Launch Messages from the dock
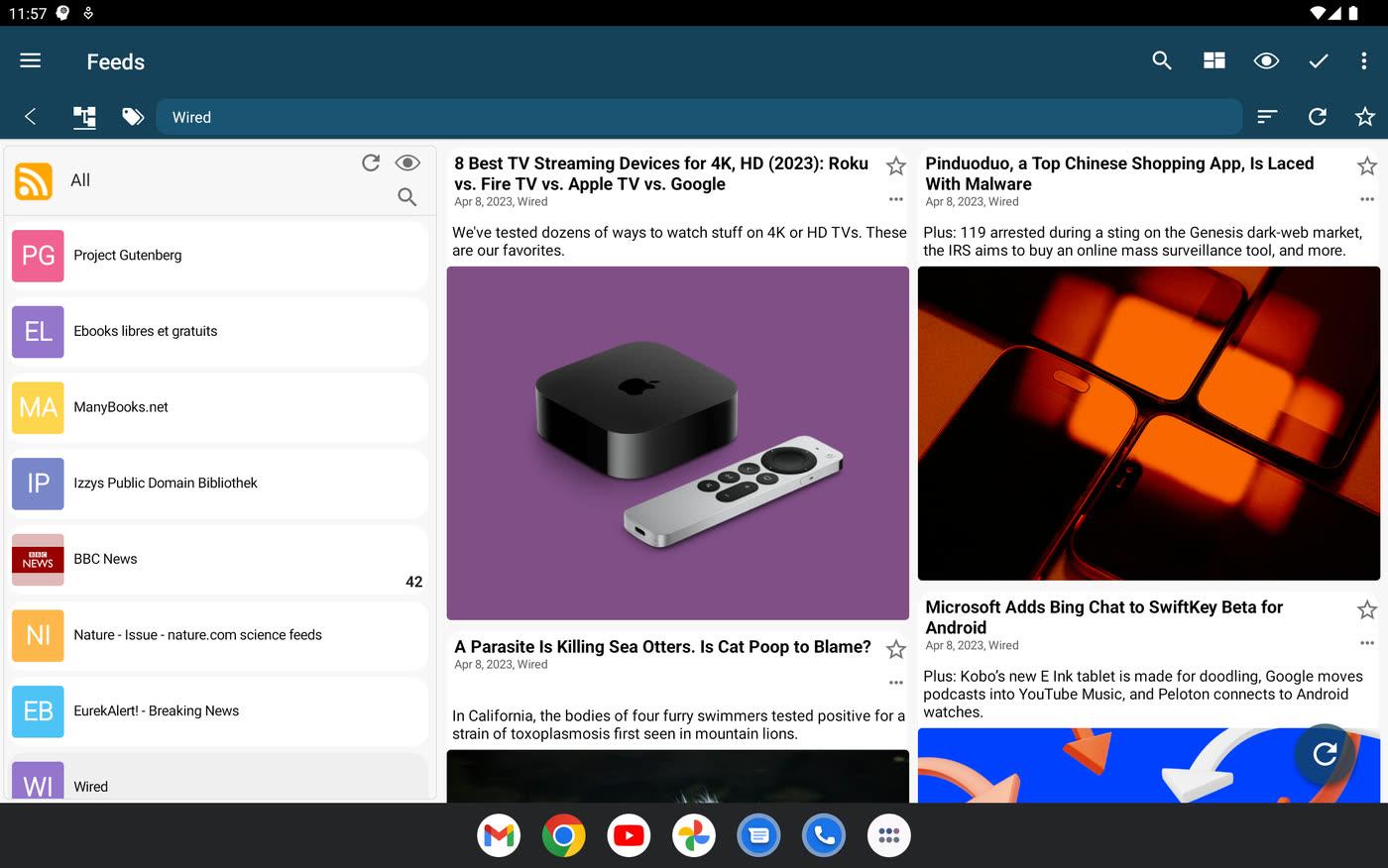 [x=759, y=836]
